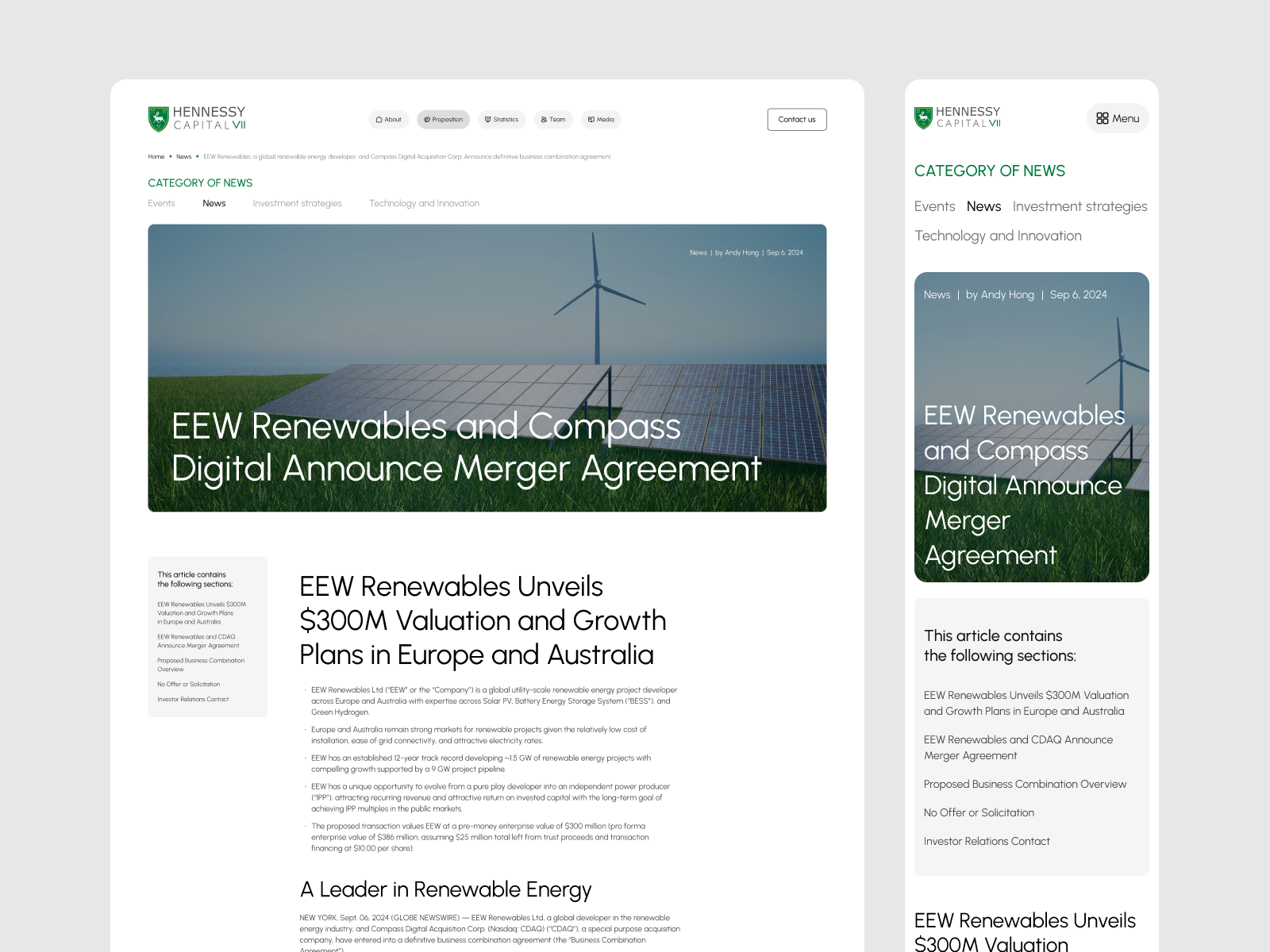
Task: Click News in the breadcrumb trail
Action: (x=184, y=157)
